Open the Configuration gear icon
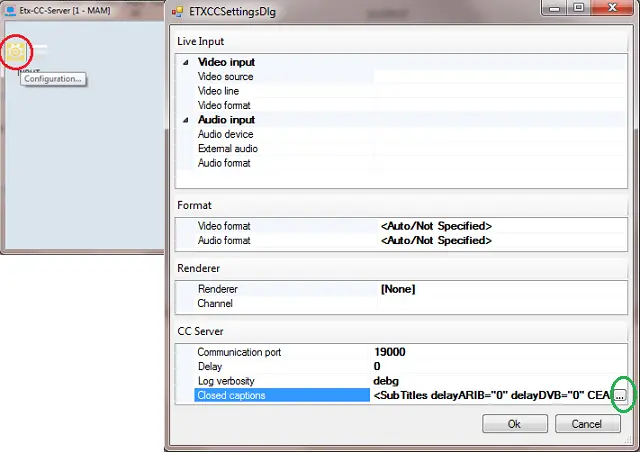This screenshot has width=640, height=453. pyautogui.click(x=17, y=50)
